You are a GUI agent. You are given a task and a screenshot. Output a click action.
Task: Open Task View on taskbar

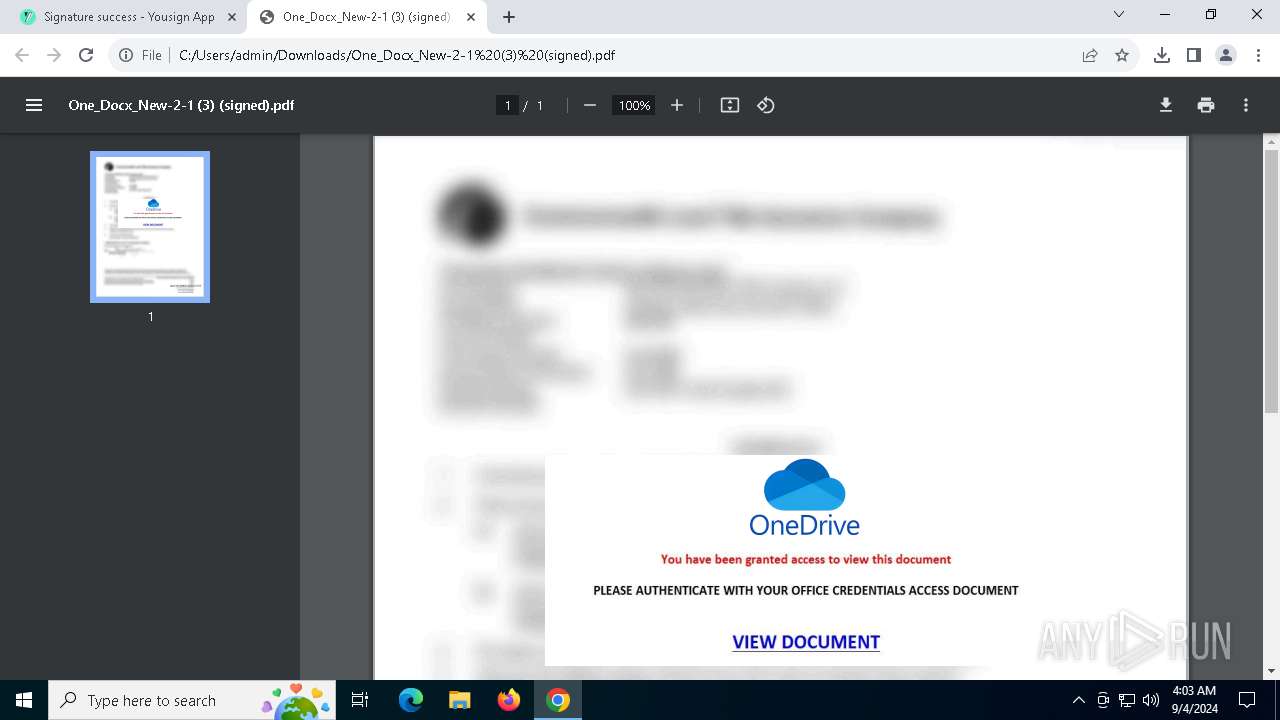click(x=361, y=700)
